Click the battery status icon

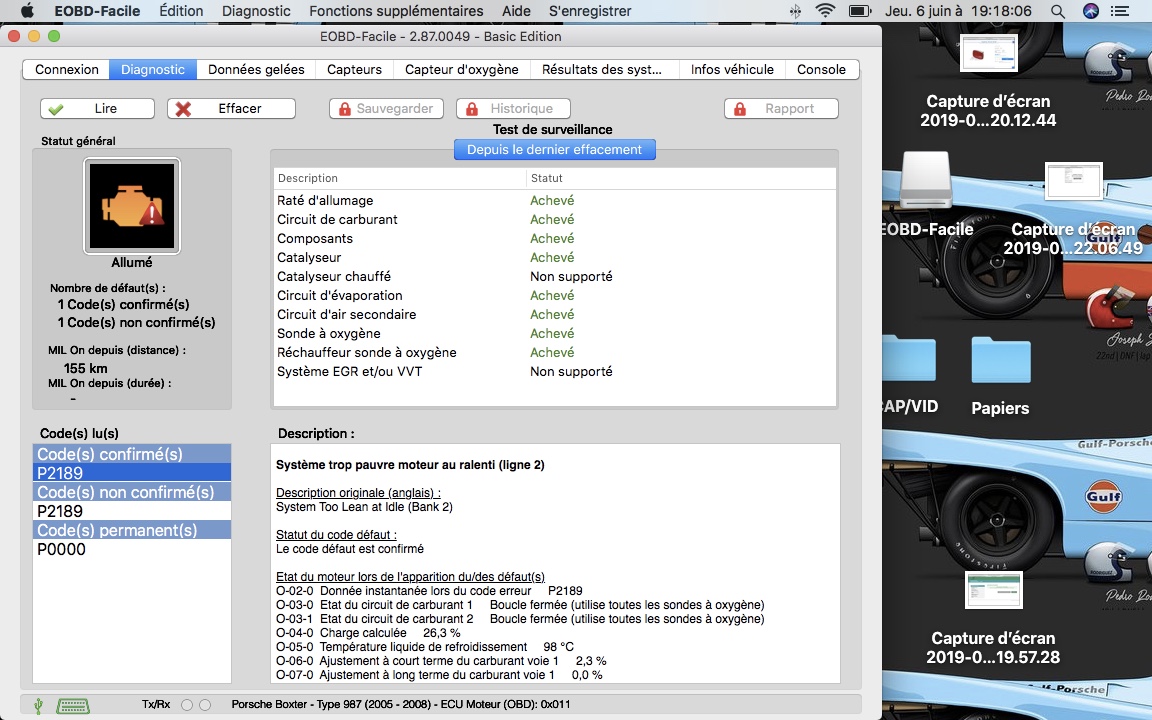click(x=859, y=11)
